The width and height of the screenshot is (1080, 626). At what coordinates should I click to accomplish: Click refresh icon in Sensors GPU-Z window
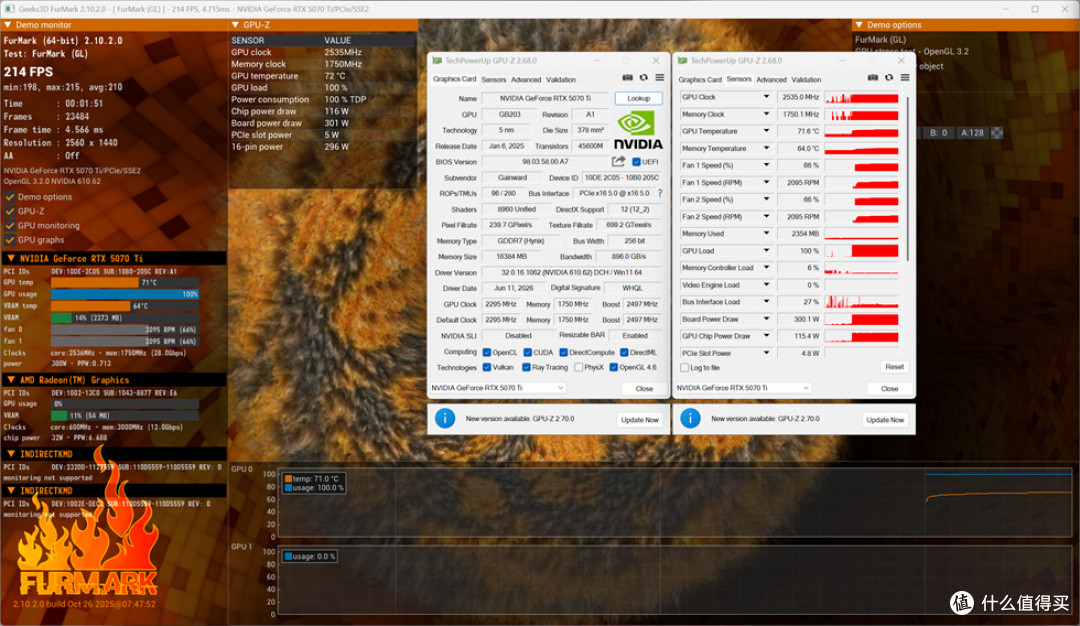(889, 78)
